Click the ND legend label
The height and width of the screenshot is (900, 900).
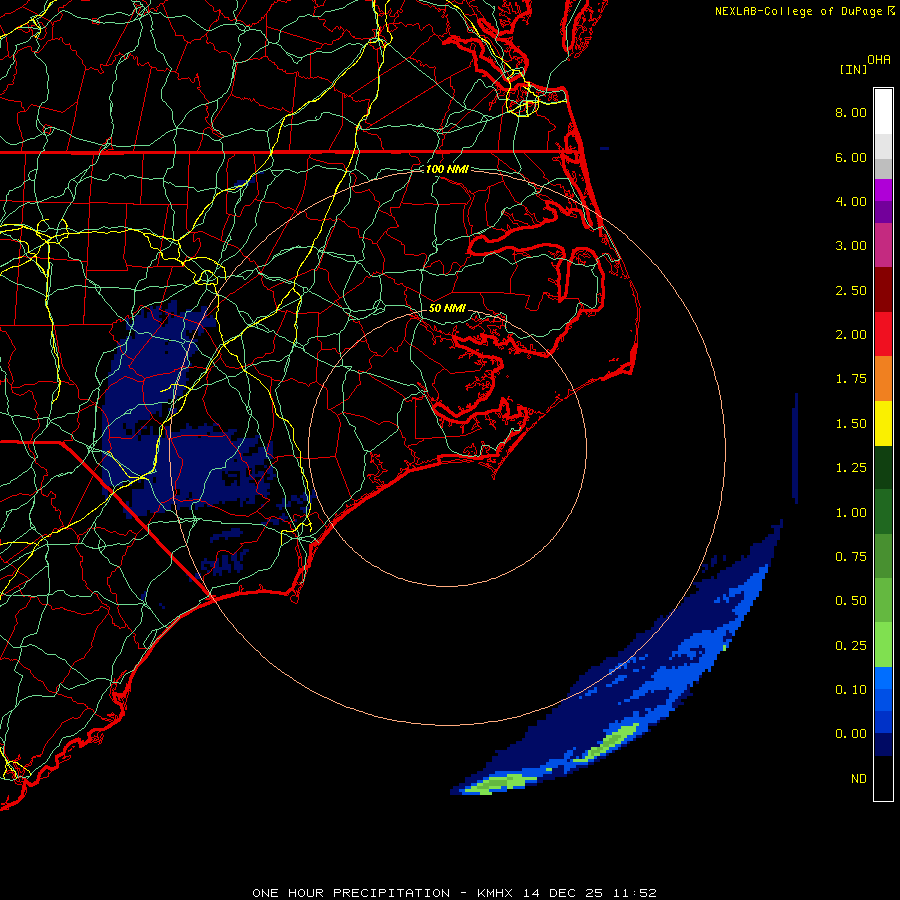click(x=859, y=779)
